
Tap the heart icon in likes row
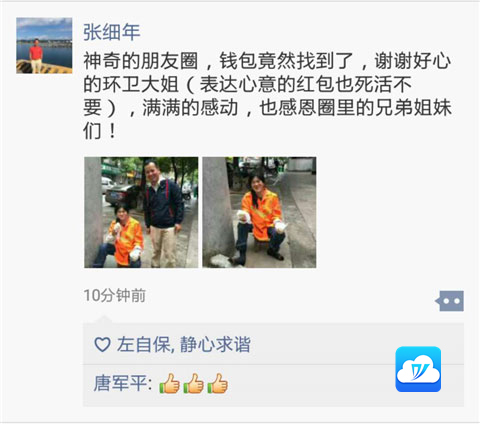click(102, 344)
